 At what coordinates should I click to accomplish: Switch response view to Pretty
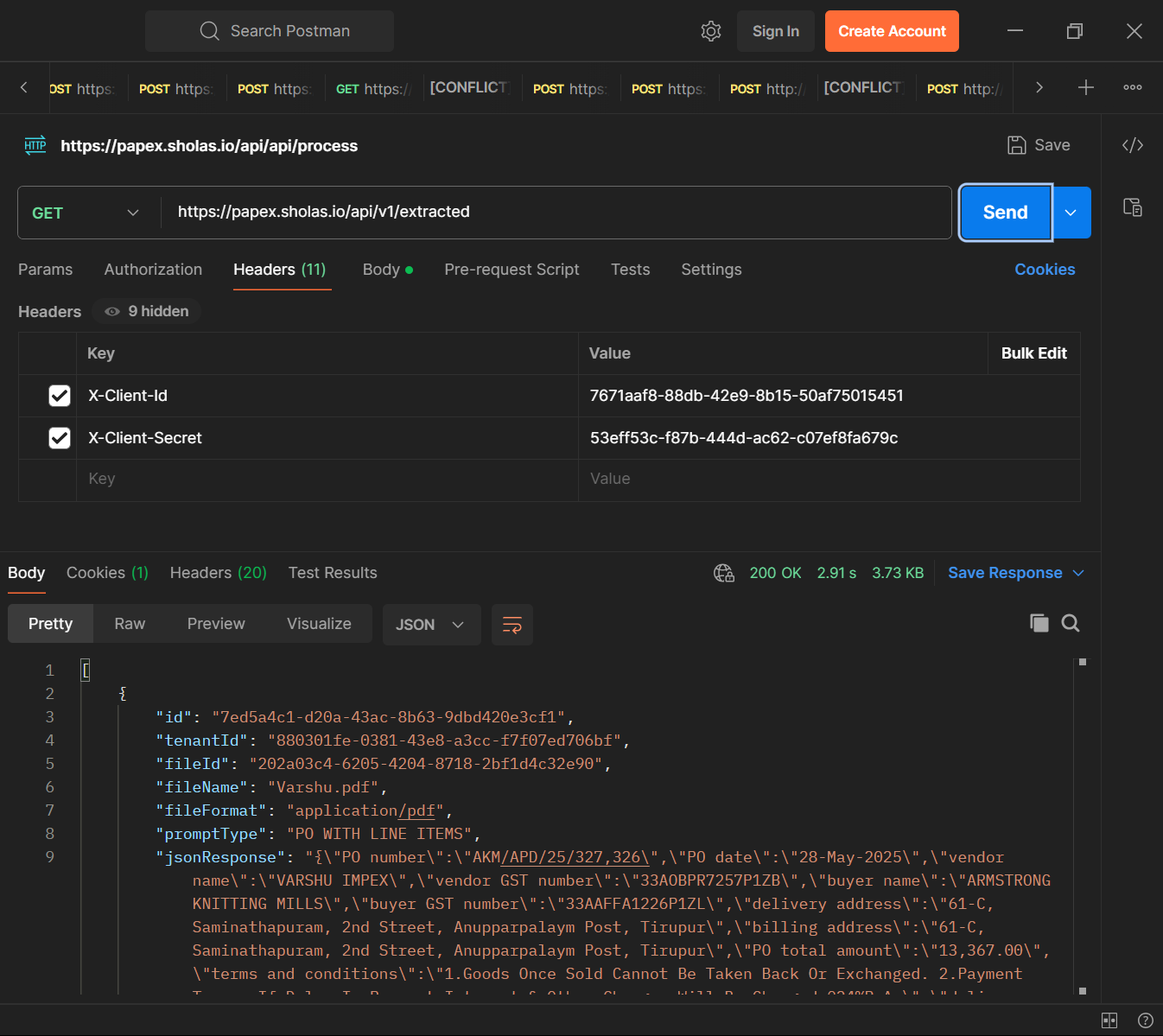(x=50, y=624)
